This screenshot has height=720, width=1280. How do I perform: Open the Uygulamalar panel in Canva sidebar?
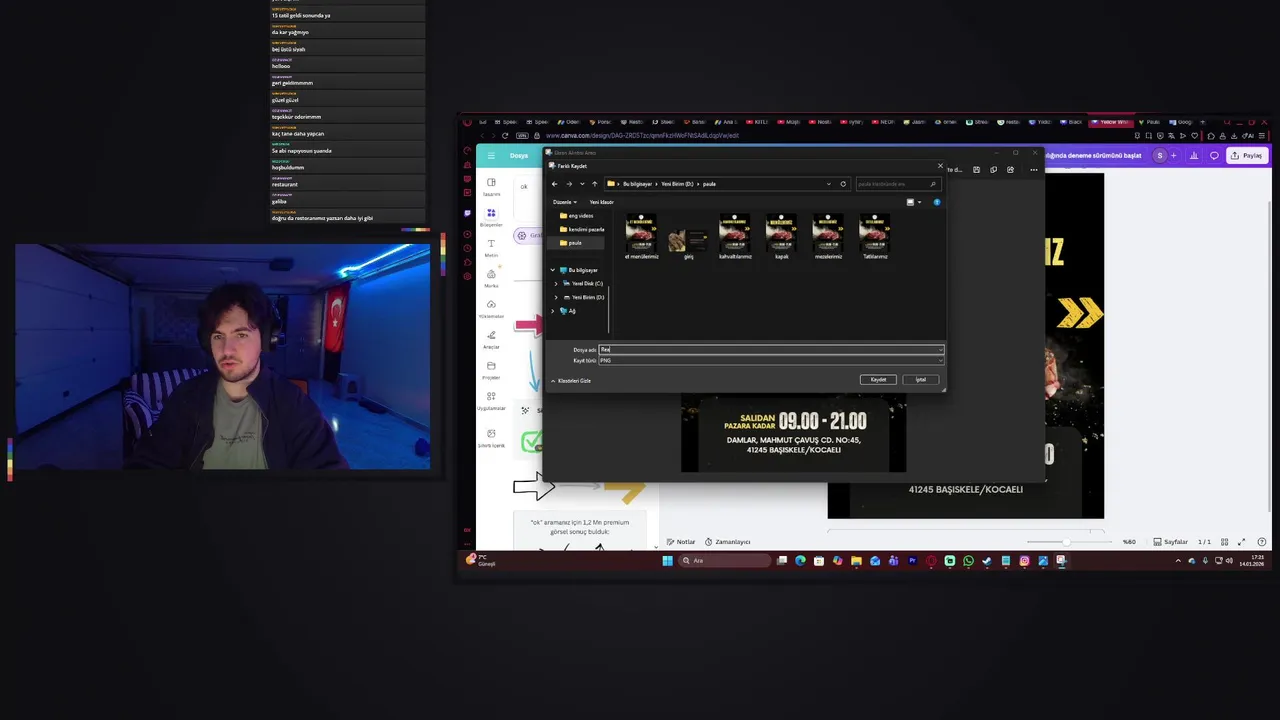(x=491, y=401)
